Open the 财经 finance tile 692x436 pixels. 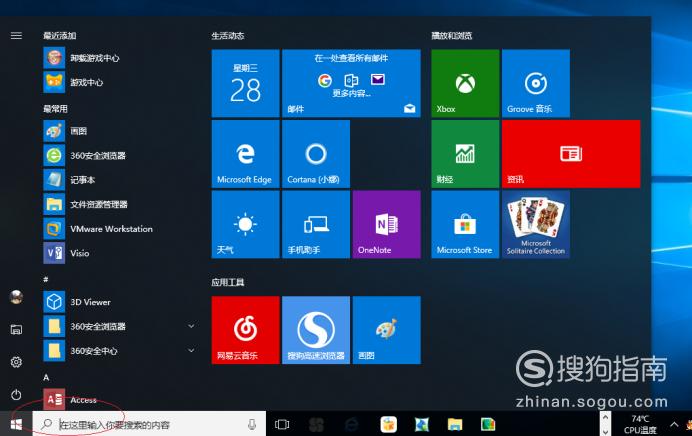tap(465, 154)
